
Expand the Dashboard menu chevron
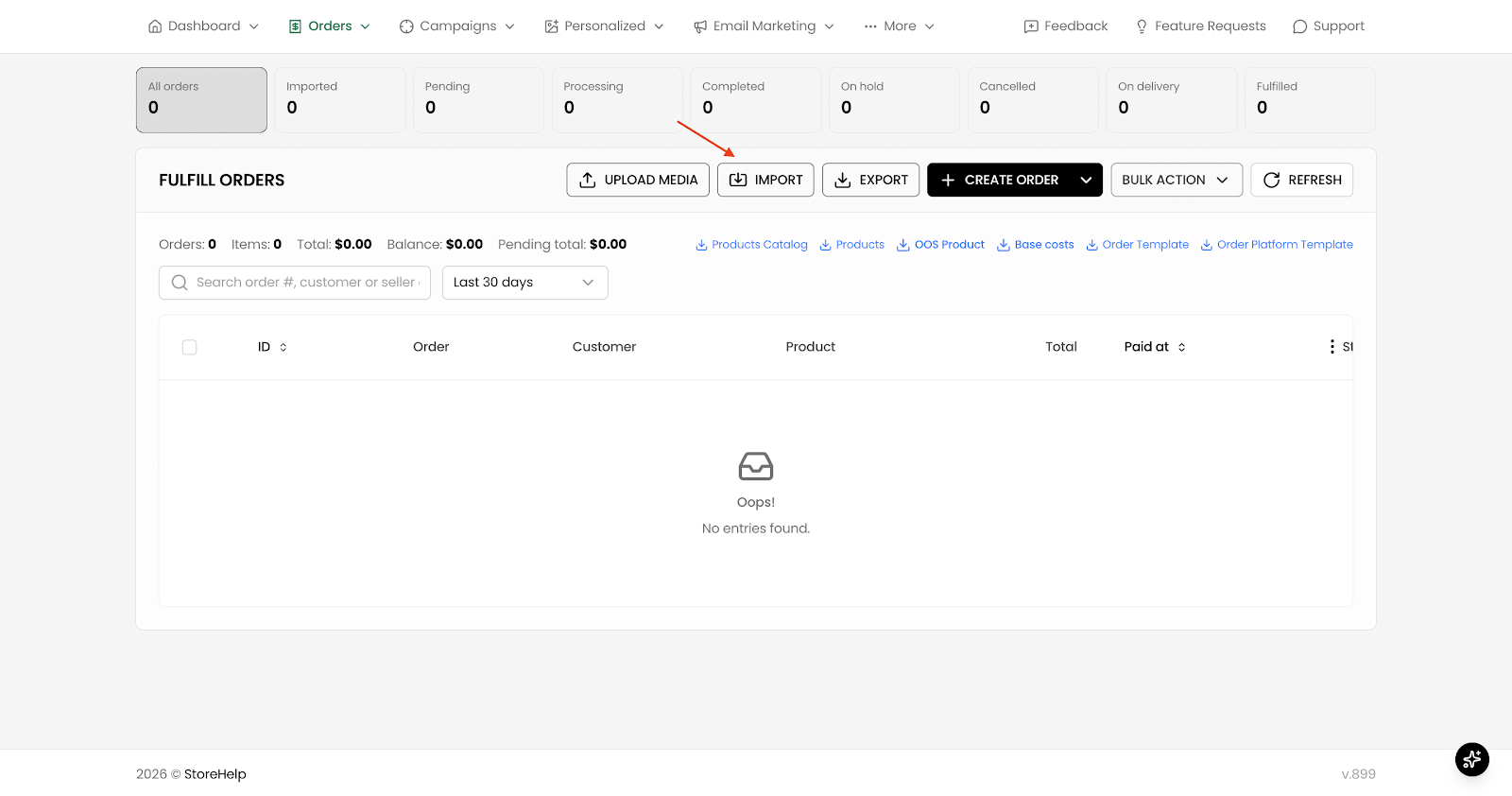click(253, 26)
